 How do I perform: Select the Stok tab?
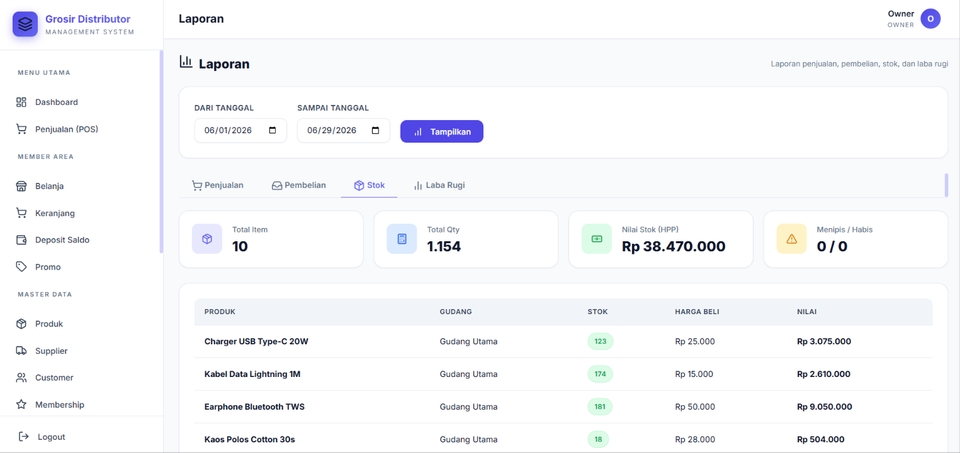click(369, 185)
